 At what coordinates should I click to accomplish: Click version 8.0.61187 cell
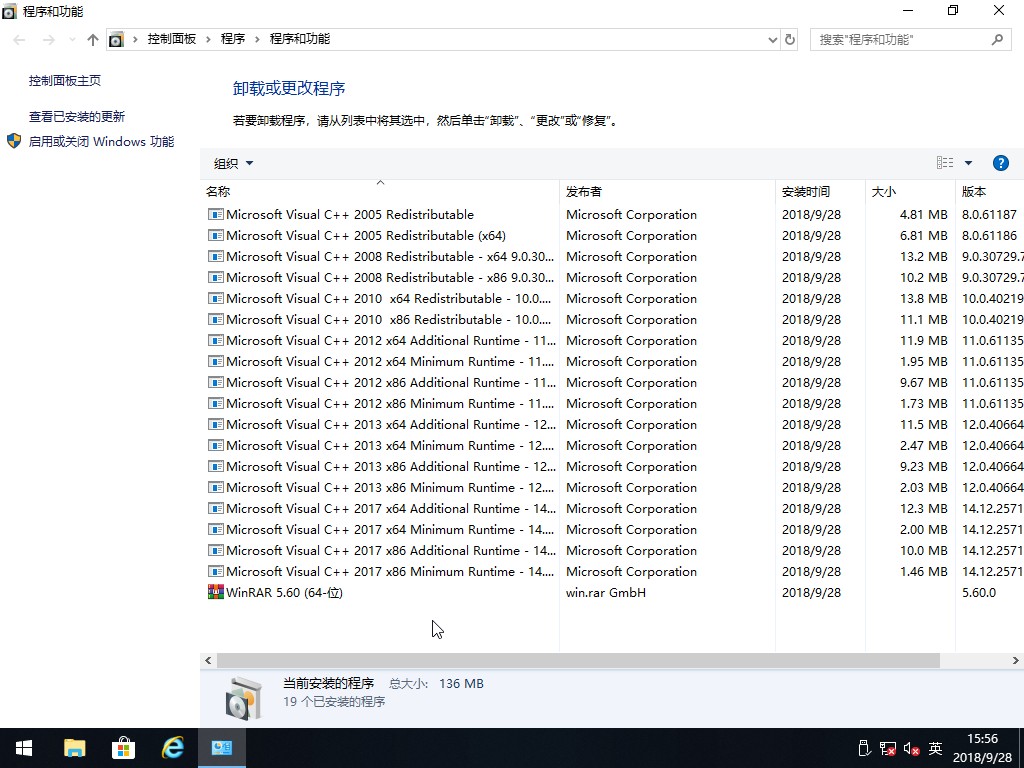click(x=989, y=214)
